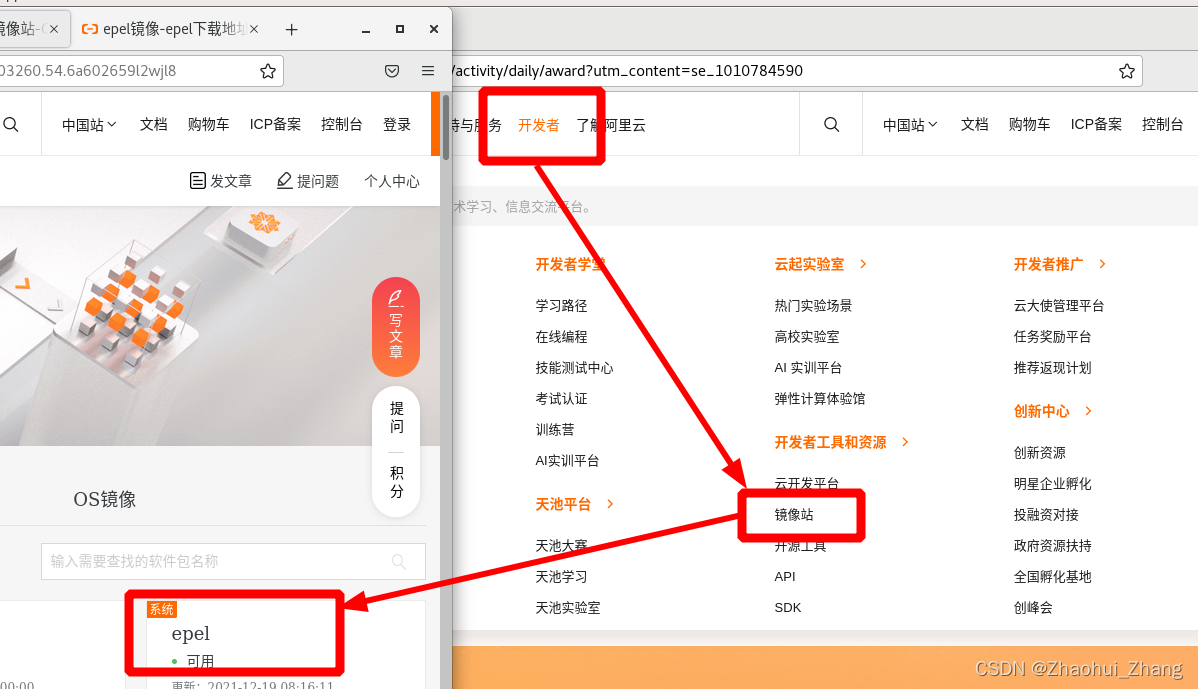Open API link

point(785,577)
